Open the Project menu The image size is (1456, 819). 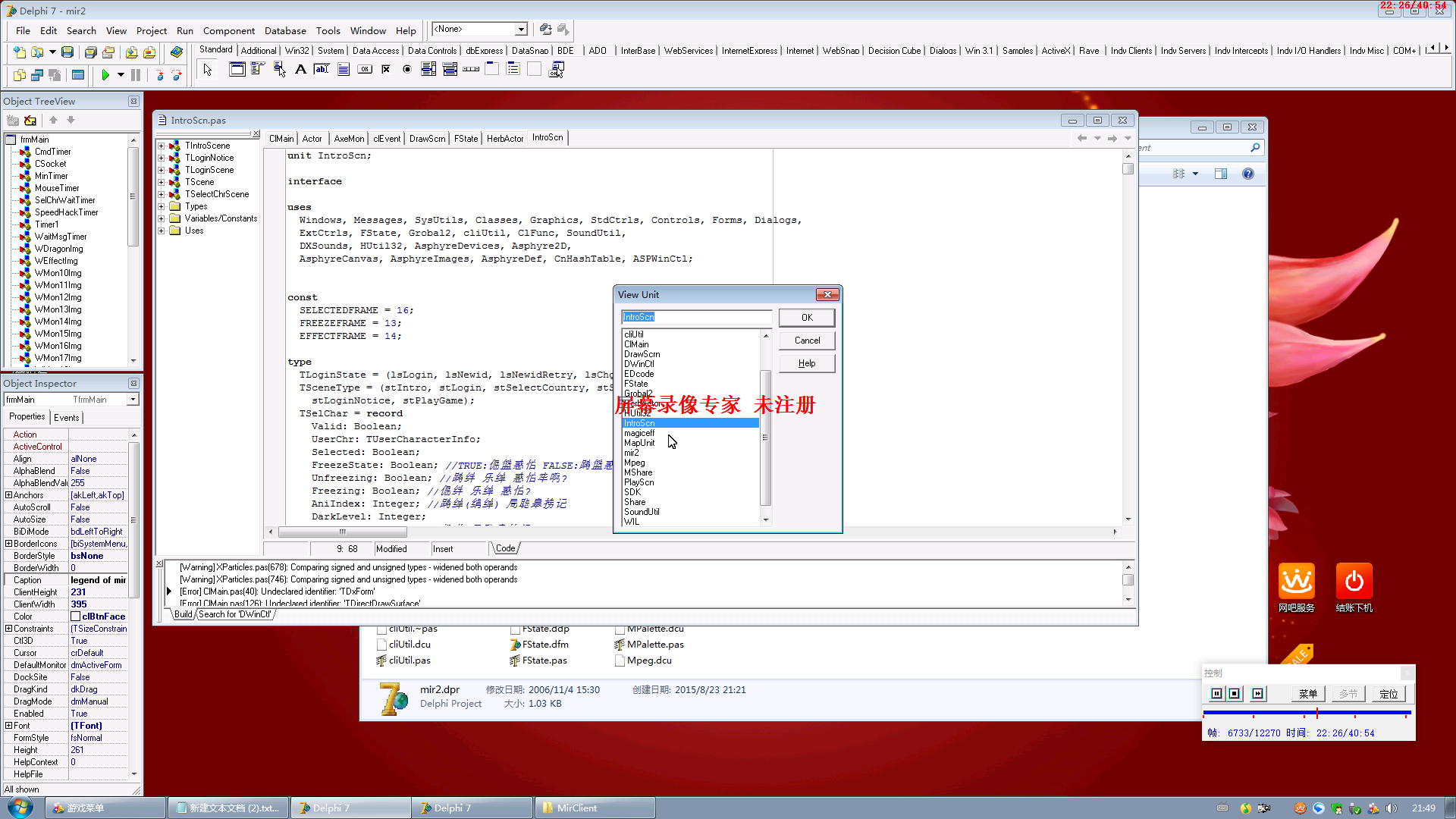[x=151, y=31]
